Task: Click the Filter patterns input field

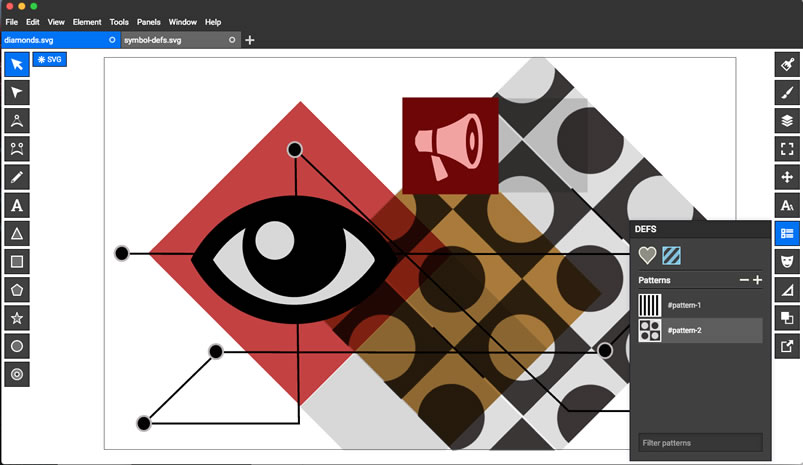Action: click(700, 442)
